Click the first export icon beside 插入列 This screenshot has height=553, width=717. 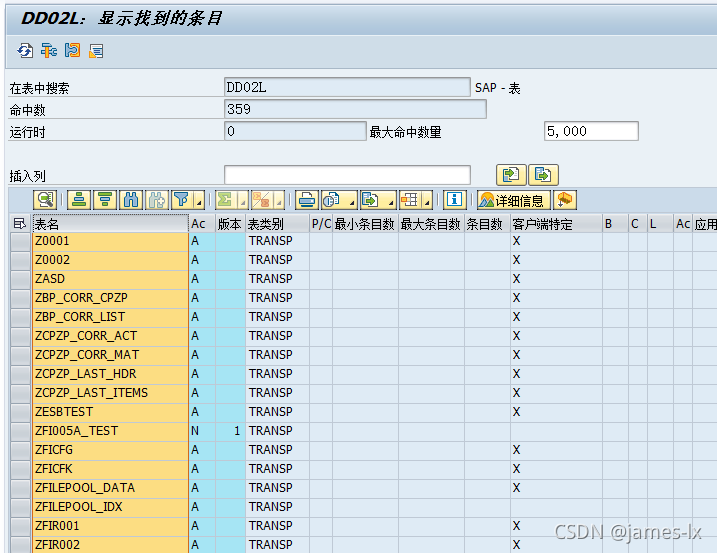tap(511, 175)
